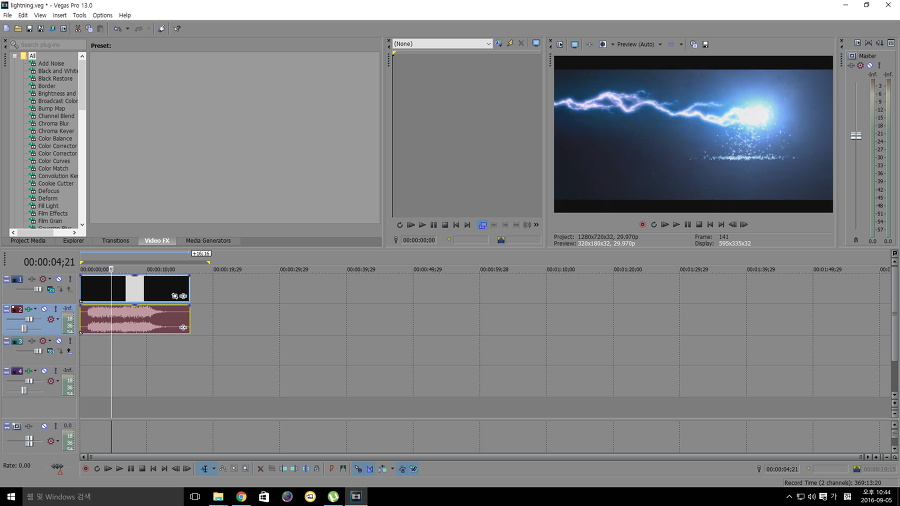The width and height of the screenshot is (900, 506).
Task: Toggle mute on video track 1
Action: click(x=59, y=279)
